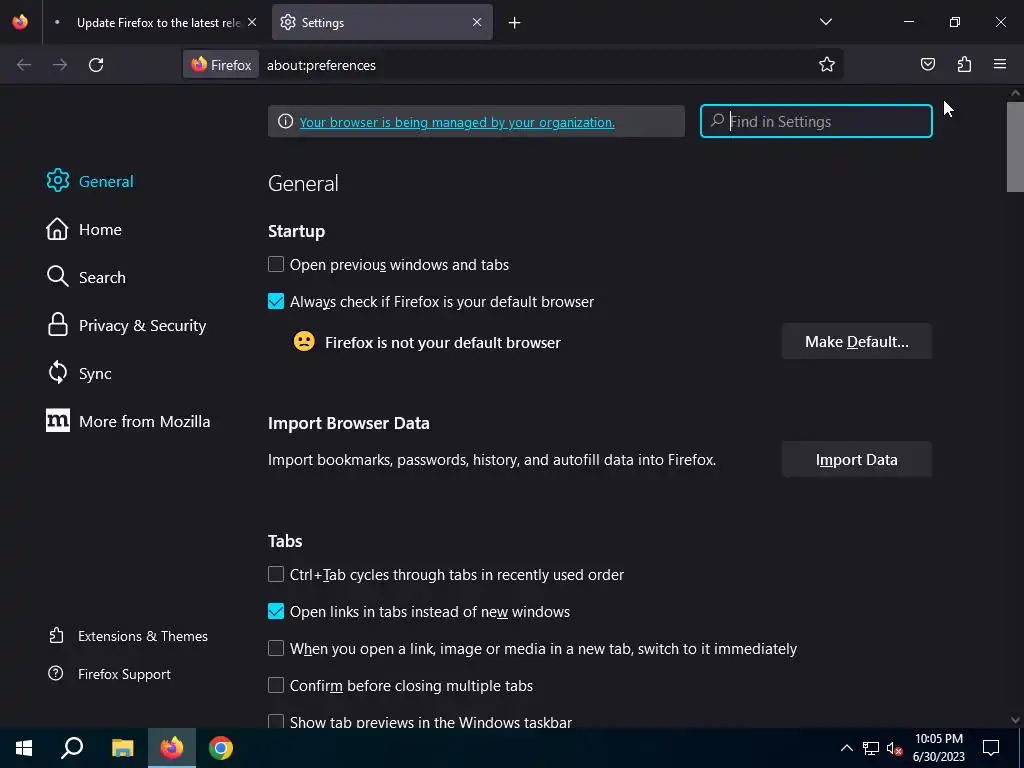Click the Make Default button
This screenshot has width=1024, height=768.
[856, 342]
